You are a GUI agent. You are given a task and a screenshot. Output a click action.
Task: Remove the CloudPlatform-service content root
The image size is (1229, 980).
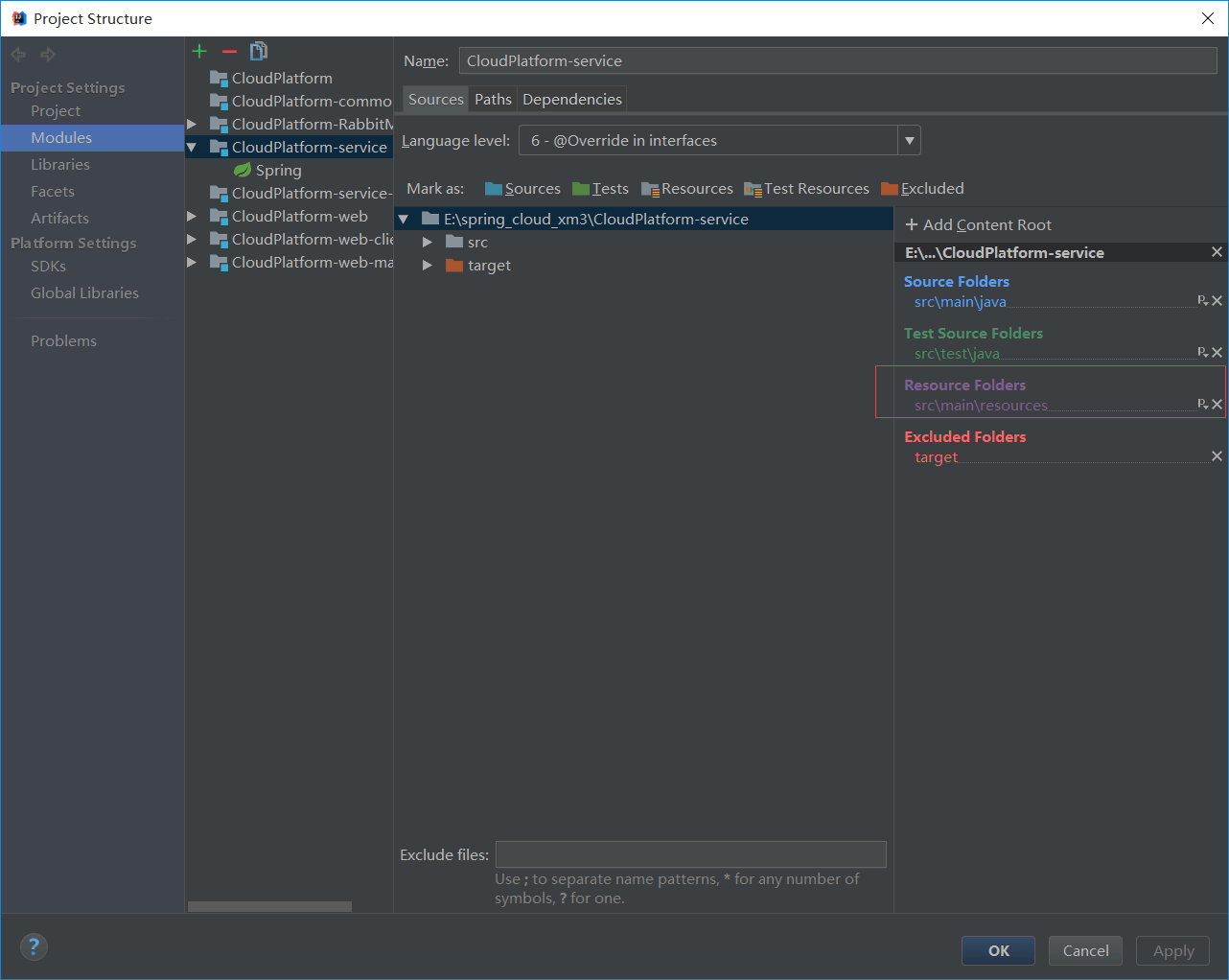coord(1217,252)
